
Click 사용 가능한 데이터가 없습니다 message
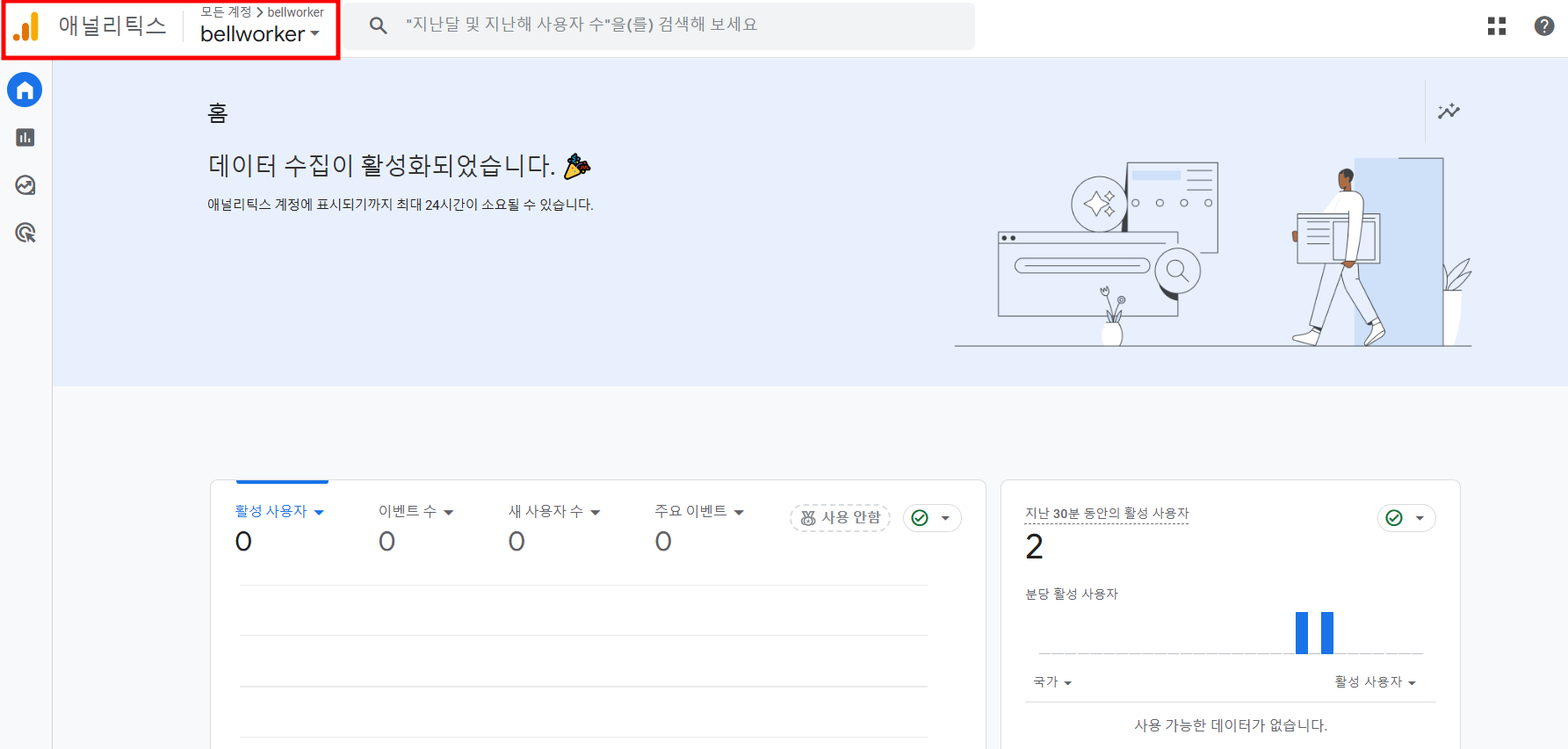(x=1231, y=725)
